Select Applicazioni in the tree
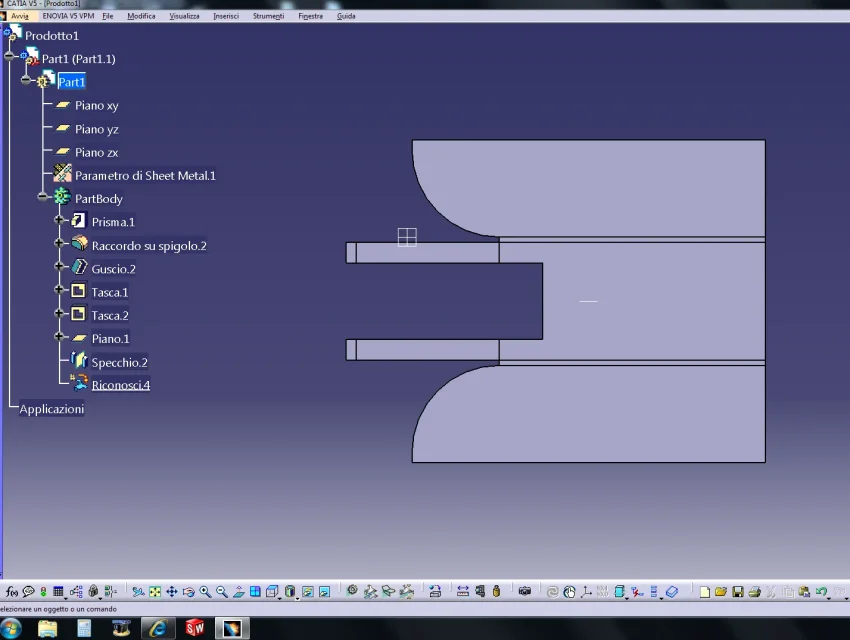 point(51,409)
